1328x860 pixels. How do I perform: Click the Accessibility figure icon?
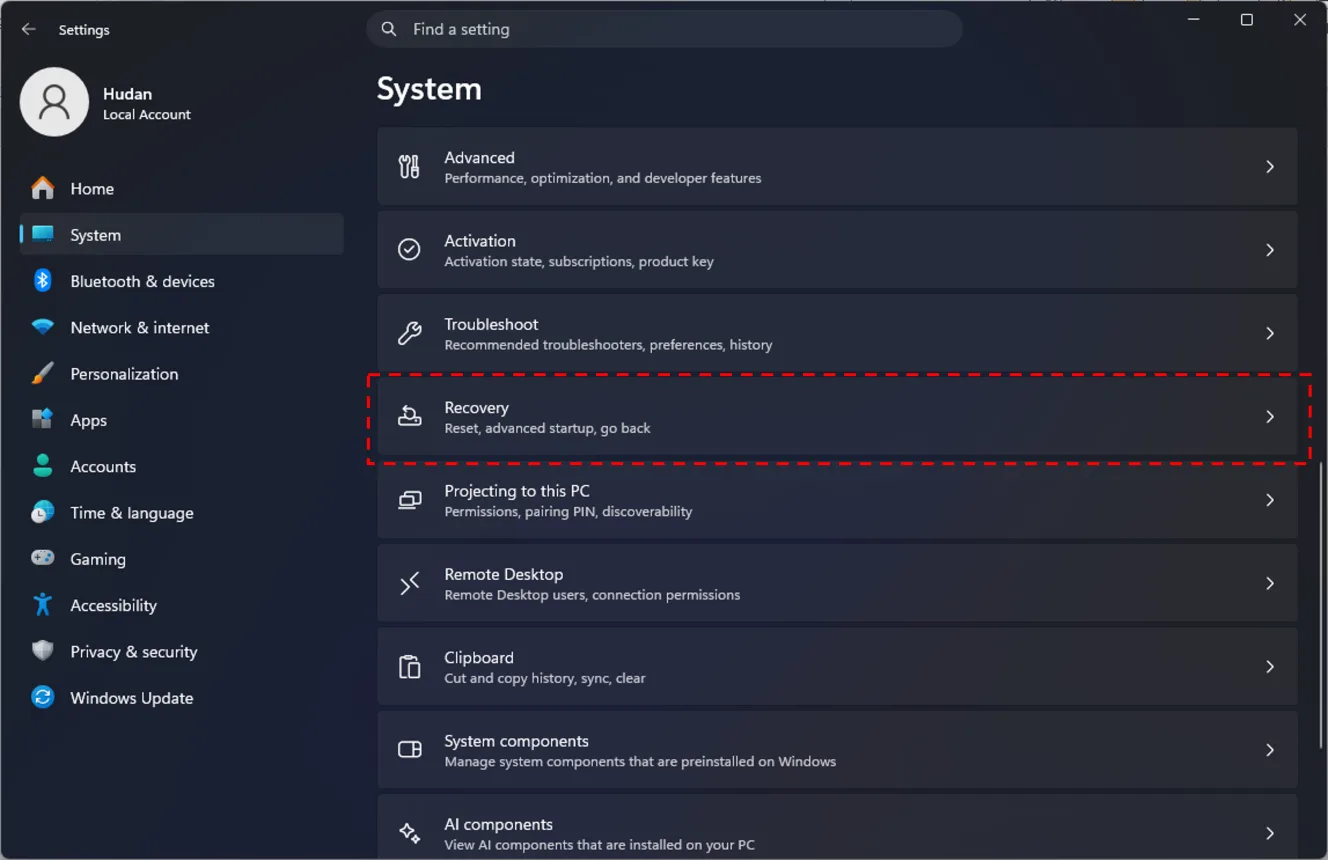[43, 605]
